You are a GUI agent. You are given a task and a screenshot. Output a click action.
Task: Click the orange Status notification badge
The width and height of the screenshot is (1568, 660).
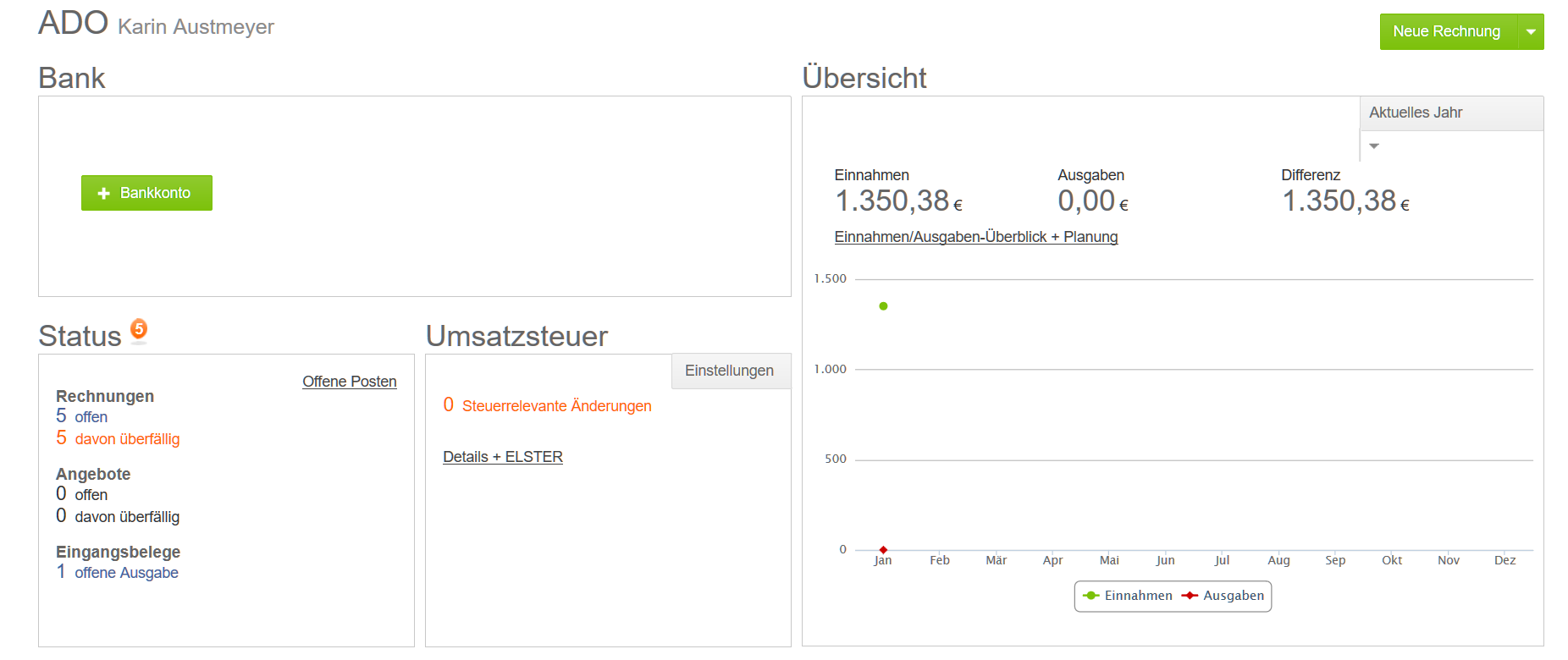(139, 329)
